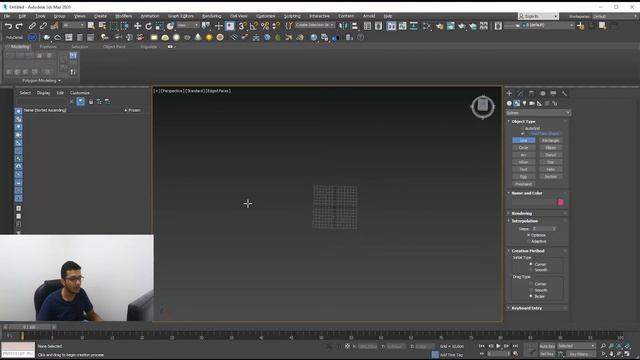Click the Undo arrow in main toolbar
The image size is (640, 360).
8,26
